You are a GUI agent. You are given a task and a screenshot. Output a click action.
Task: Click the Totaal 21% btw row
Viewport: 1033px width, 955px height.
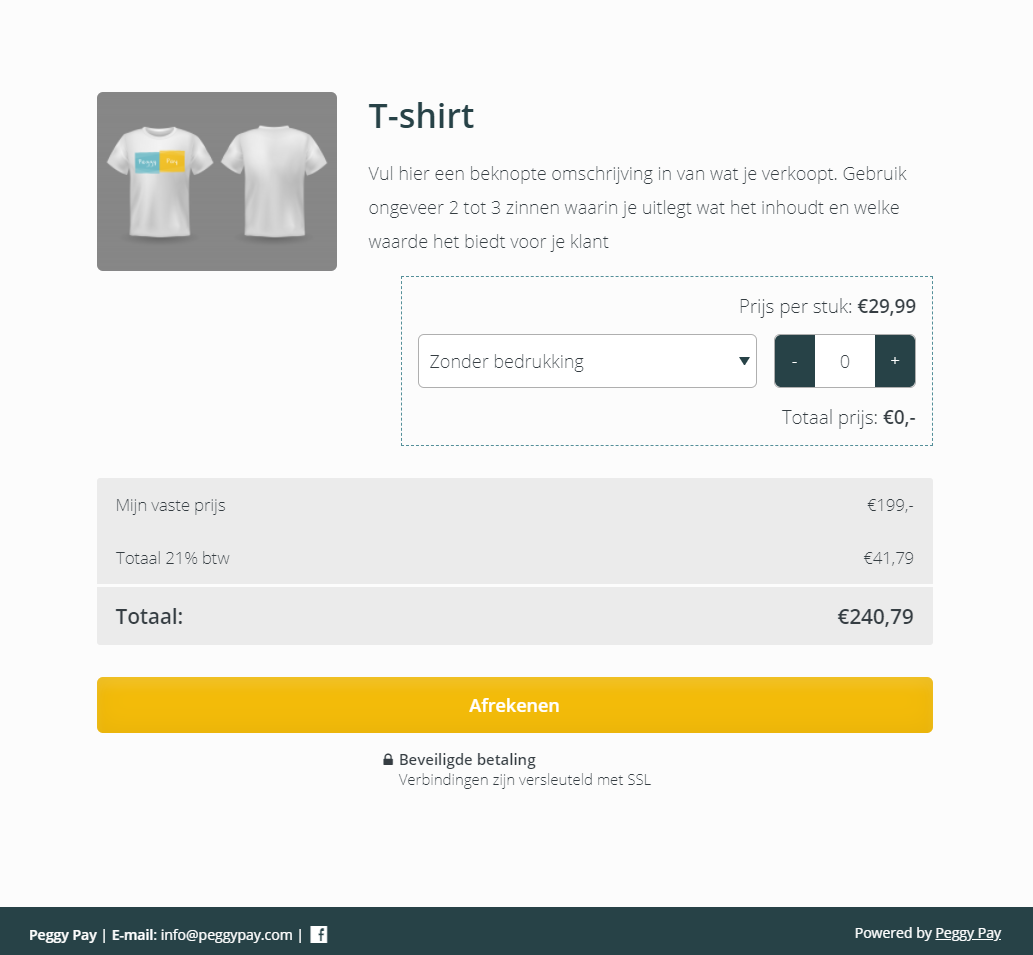tap(515, 558)
